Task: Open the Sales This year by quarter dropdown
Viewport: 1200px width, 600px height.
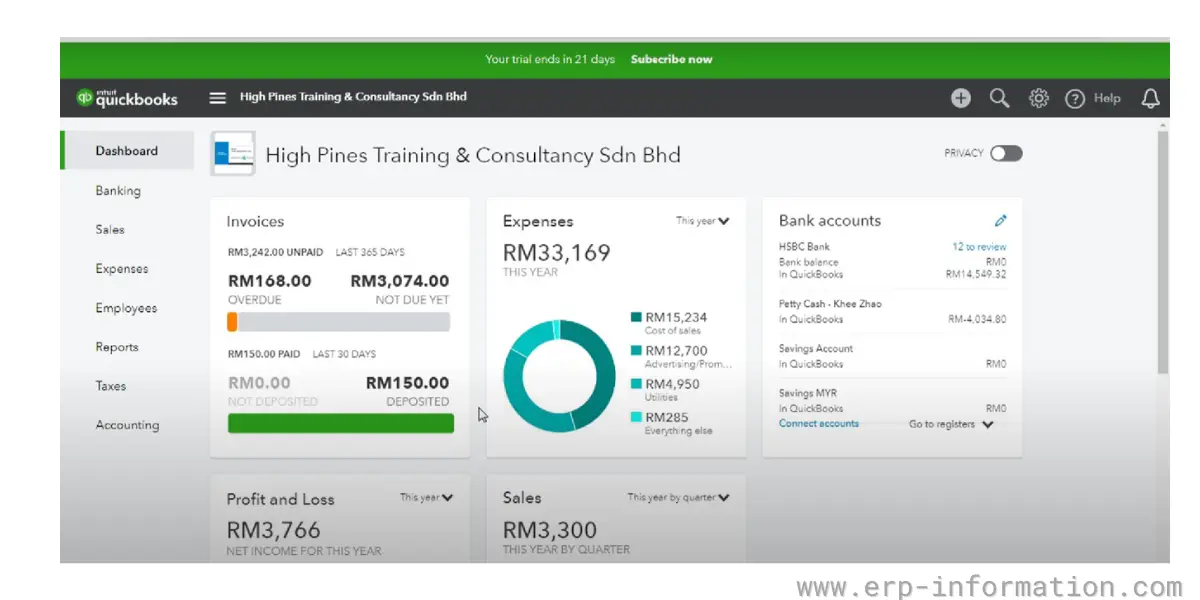Action: pos(679,497)
